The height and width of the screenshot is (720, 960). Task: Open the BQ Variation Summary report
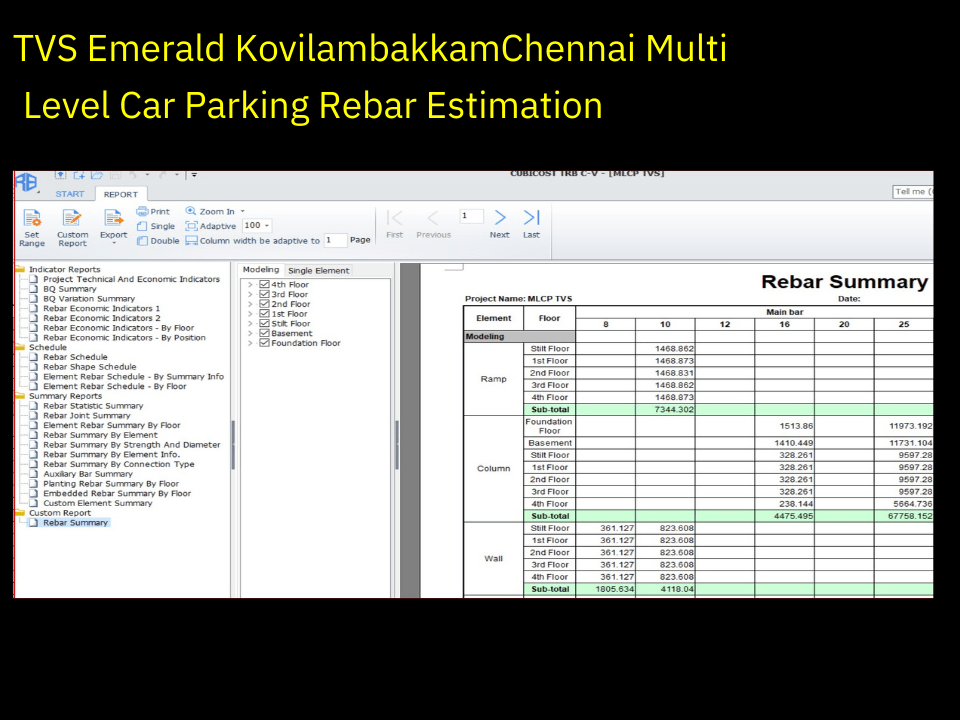(89, 298)
